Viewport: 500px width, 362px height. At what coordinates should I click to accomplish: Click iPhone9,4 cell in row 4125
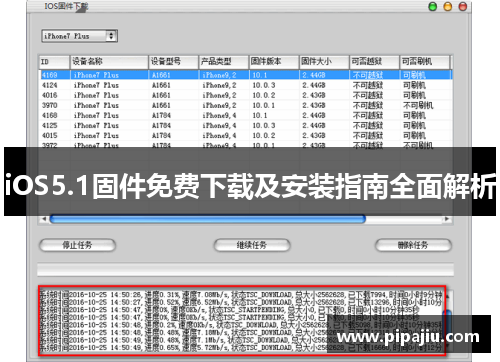[x=219, y=125]
